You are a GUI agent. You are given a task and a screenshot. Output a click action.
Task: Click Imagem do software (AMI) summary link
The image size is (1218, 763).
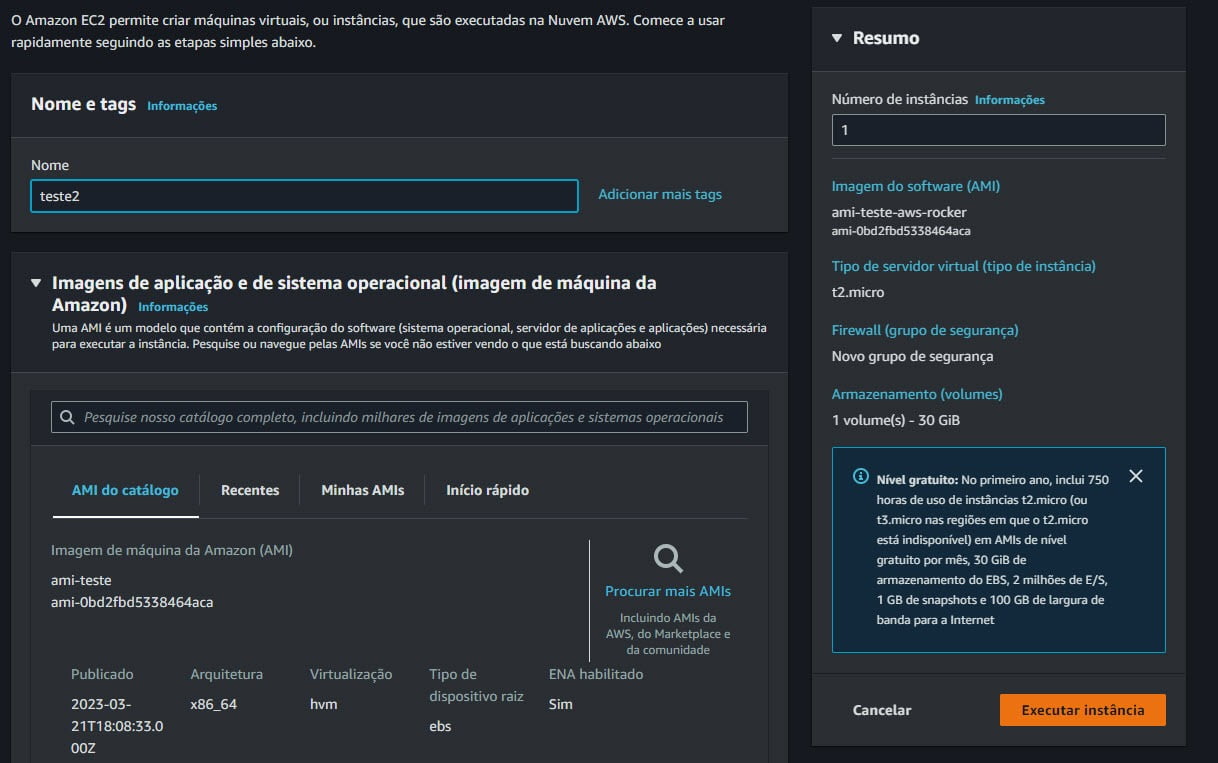(x=916, y=186)
